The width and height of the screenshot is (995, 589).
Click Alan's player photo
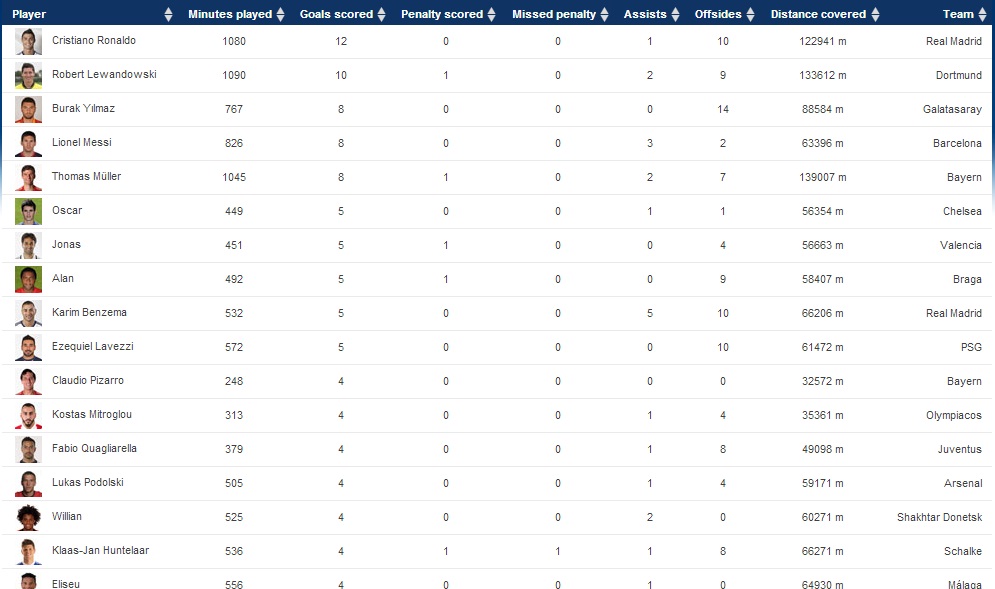point(29,279)
